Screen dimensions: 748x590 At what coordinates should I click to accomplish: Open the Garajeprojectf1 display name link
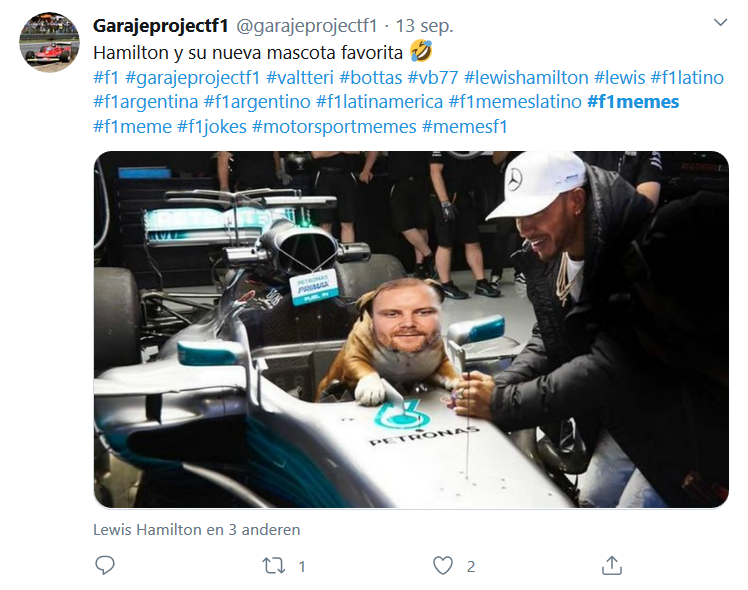point(161,26)
